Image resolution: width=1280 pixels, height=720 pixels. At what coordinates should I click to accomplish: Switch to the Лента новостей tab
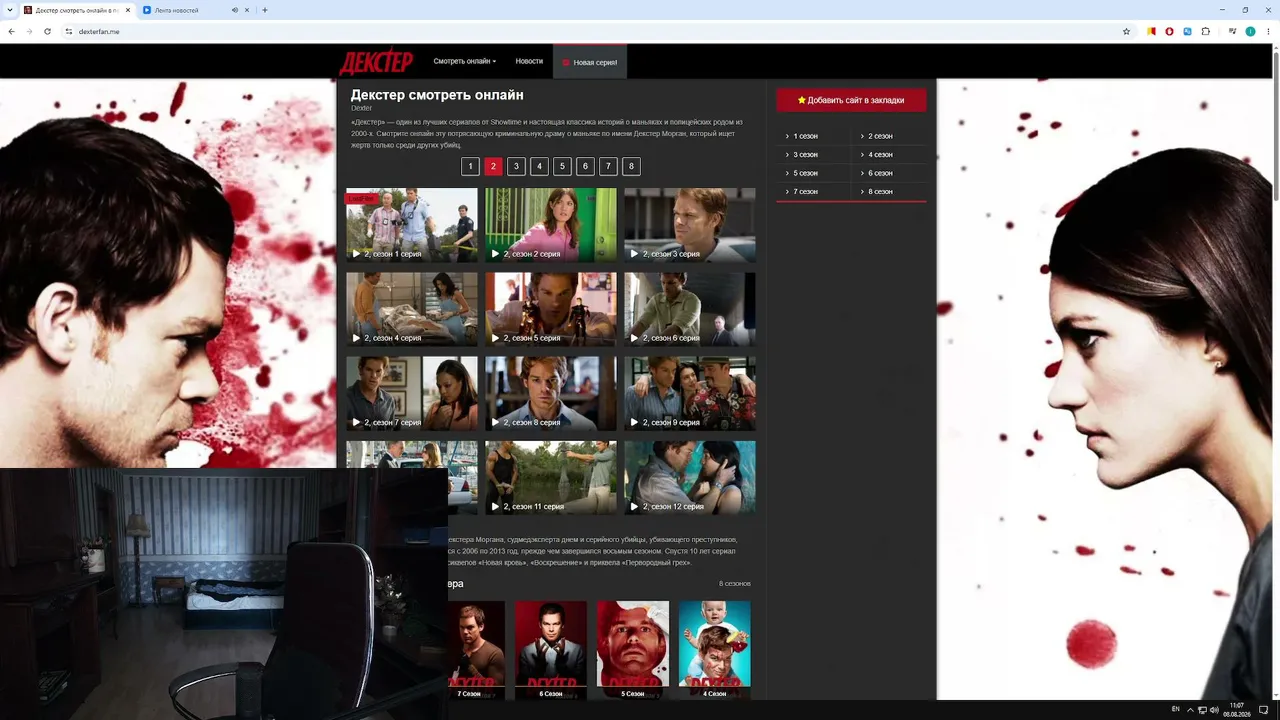coord(197,10)
